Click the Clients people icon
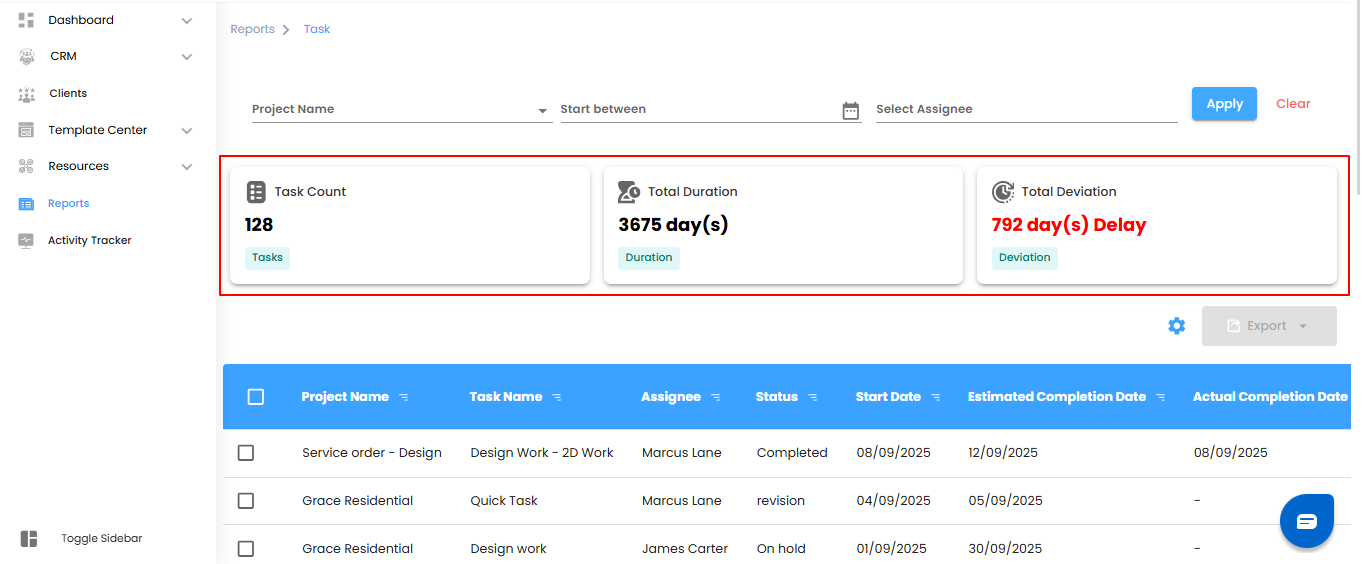Screen dimensions: 1365x564 point(26,94)
